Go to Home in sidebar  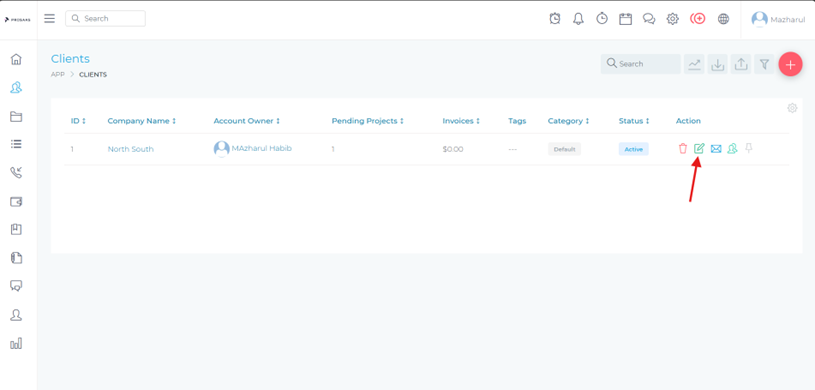pos(16,59)
